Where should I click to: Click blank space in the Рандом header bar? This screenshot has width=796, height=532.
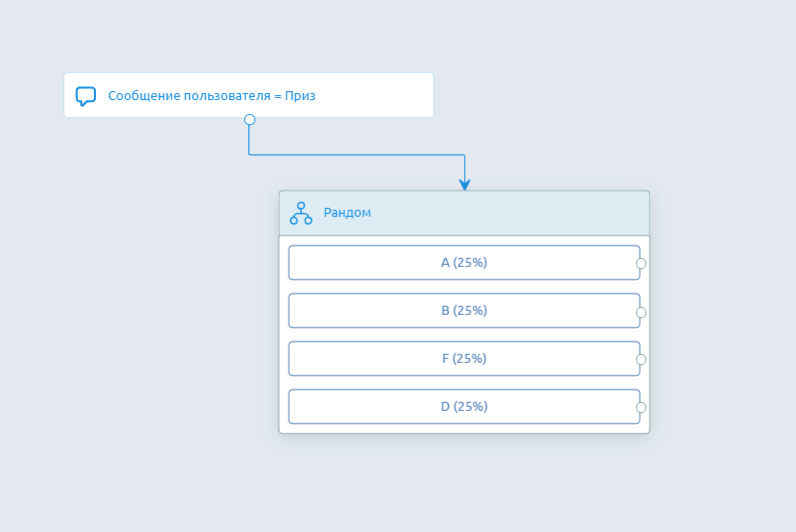click(x=520, y=213)
